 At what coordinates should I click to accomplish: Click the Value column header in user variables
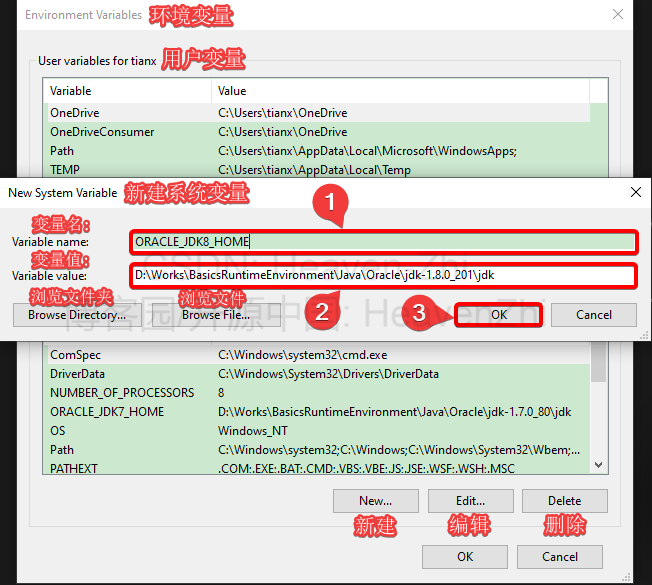pyautogui.click(x=401, y=91)
